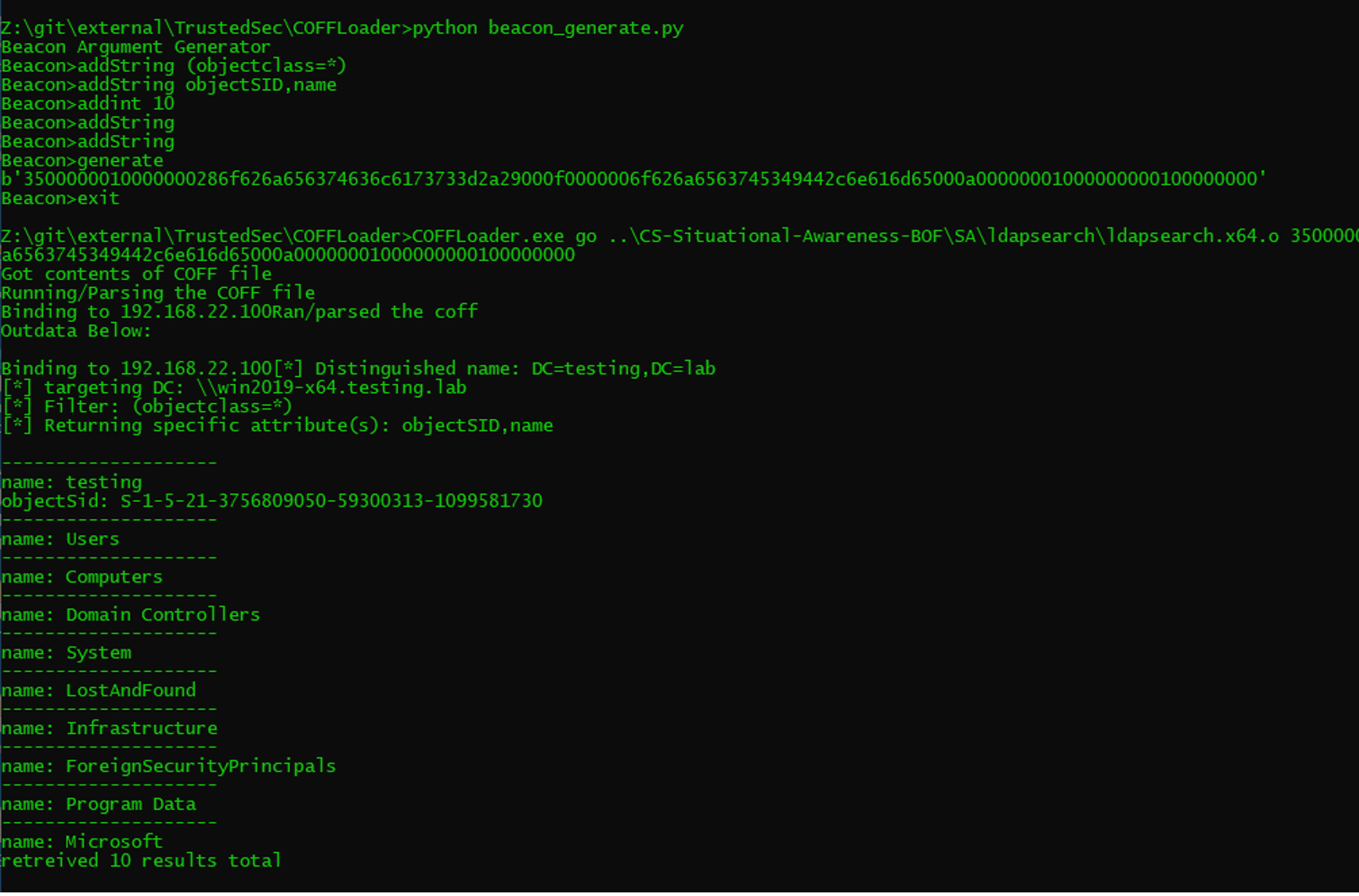Click the 'name: LostAndFound' entry

tap(99, 690)
